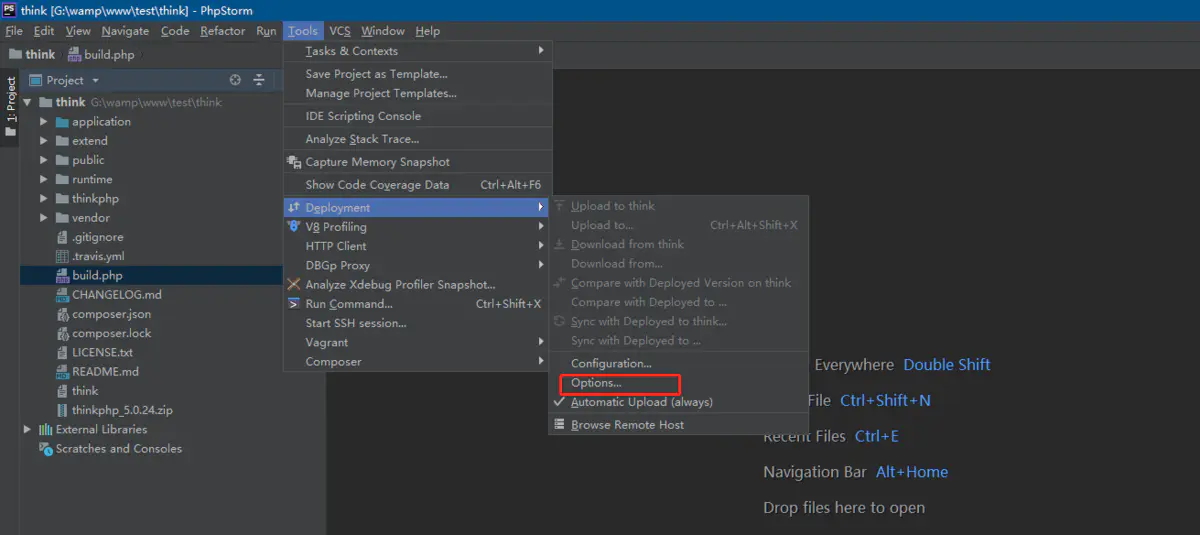Click the Scroll from Source target icon
Screen dimensions: 1200x535
tap(235, 80)
